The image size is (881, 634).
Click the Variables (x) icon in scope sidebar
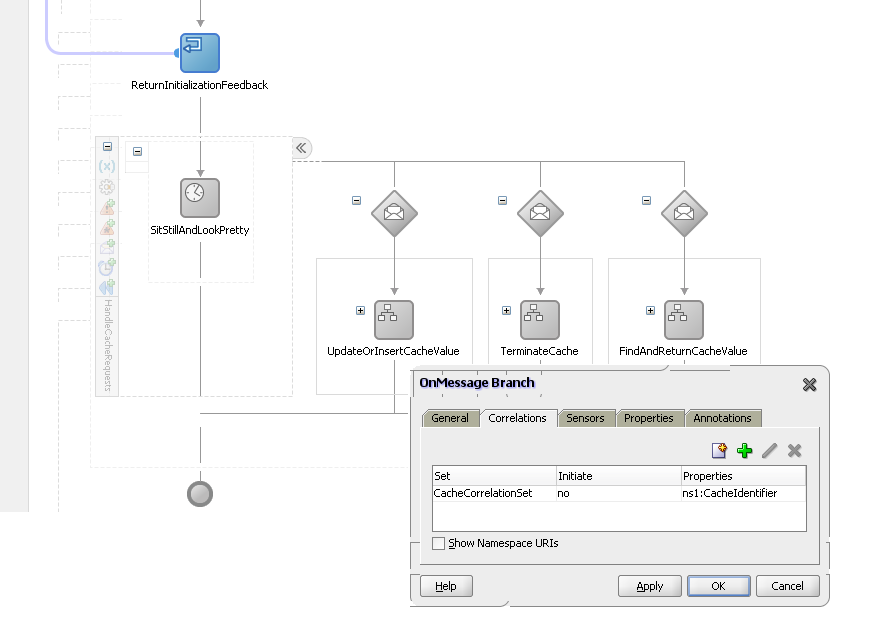[107, 166]
